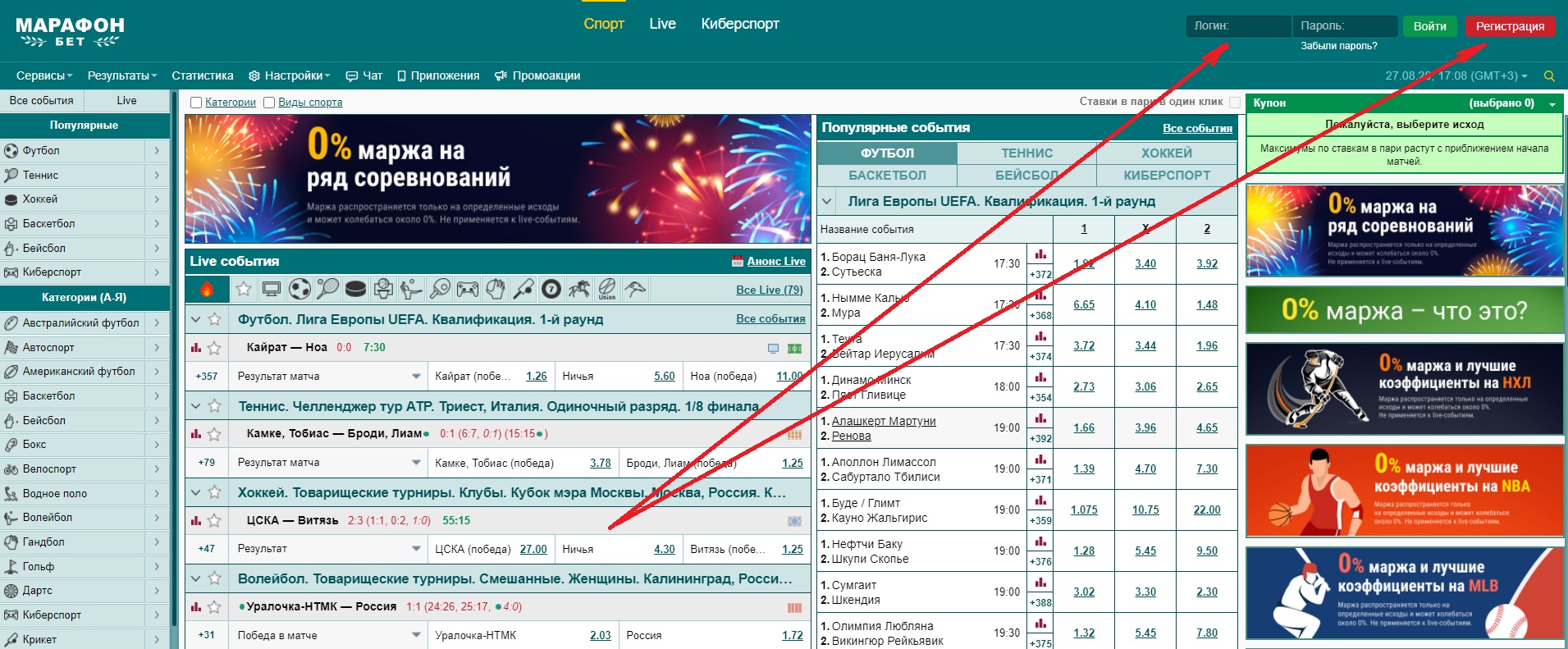
Task: Select the football filter in Live toolbar
Action: pyautogui.click(x=300, y=289)
